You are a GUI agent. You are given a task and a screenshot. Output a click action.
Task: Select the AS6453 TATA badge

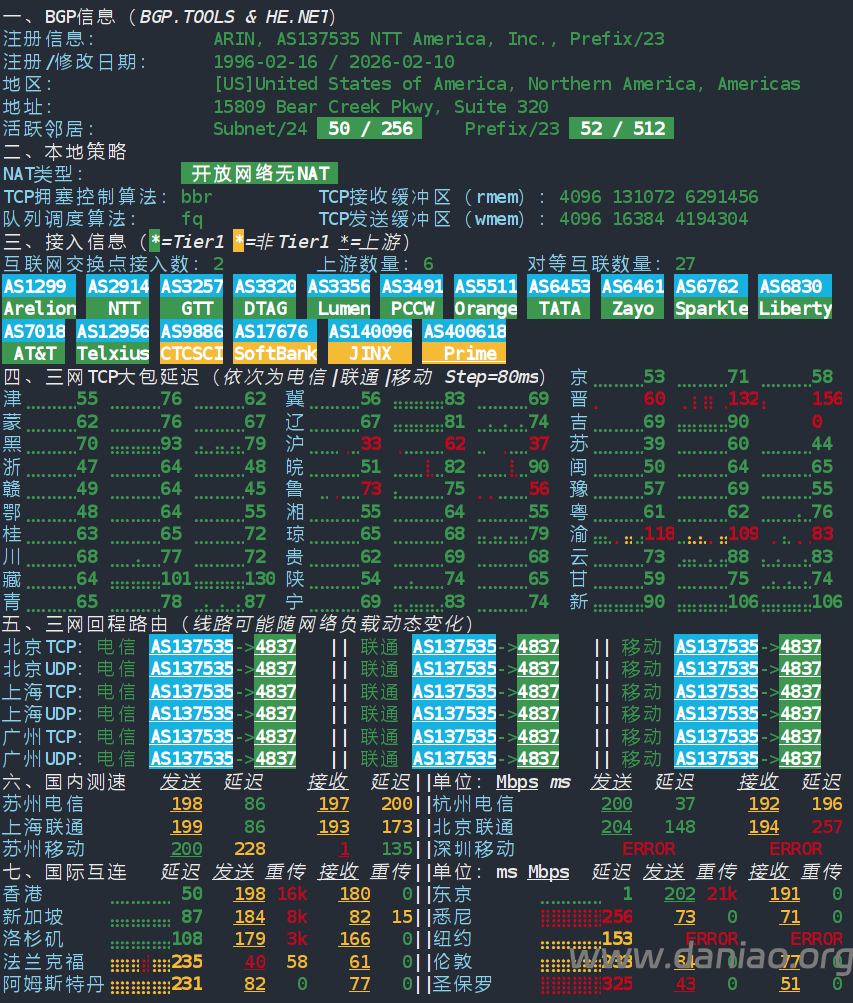pyautogui.click(x=559, y=297)
